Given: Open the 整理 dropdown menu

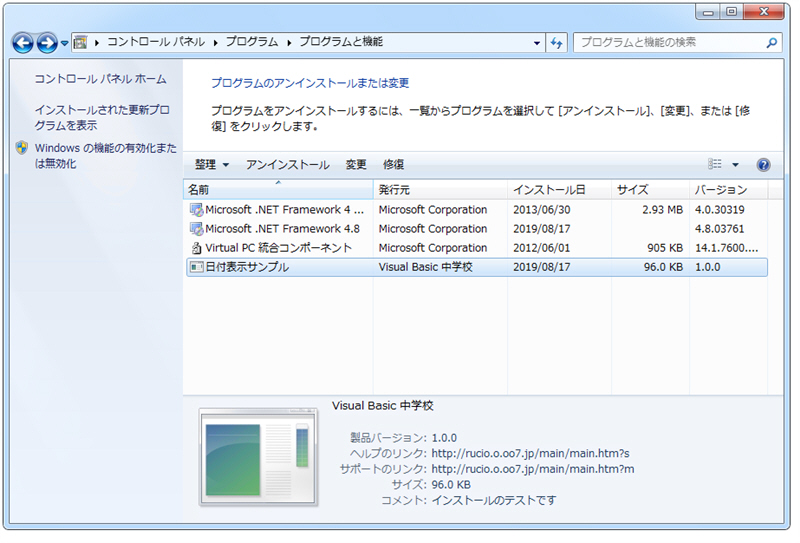Looking at the screenshot, I should pyautogui.click(x=211, y=165).
